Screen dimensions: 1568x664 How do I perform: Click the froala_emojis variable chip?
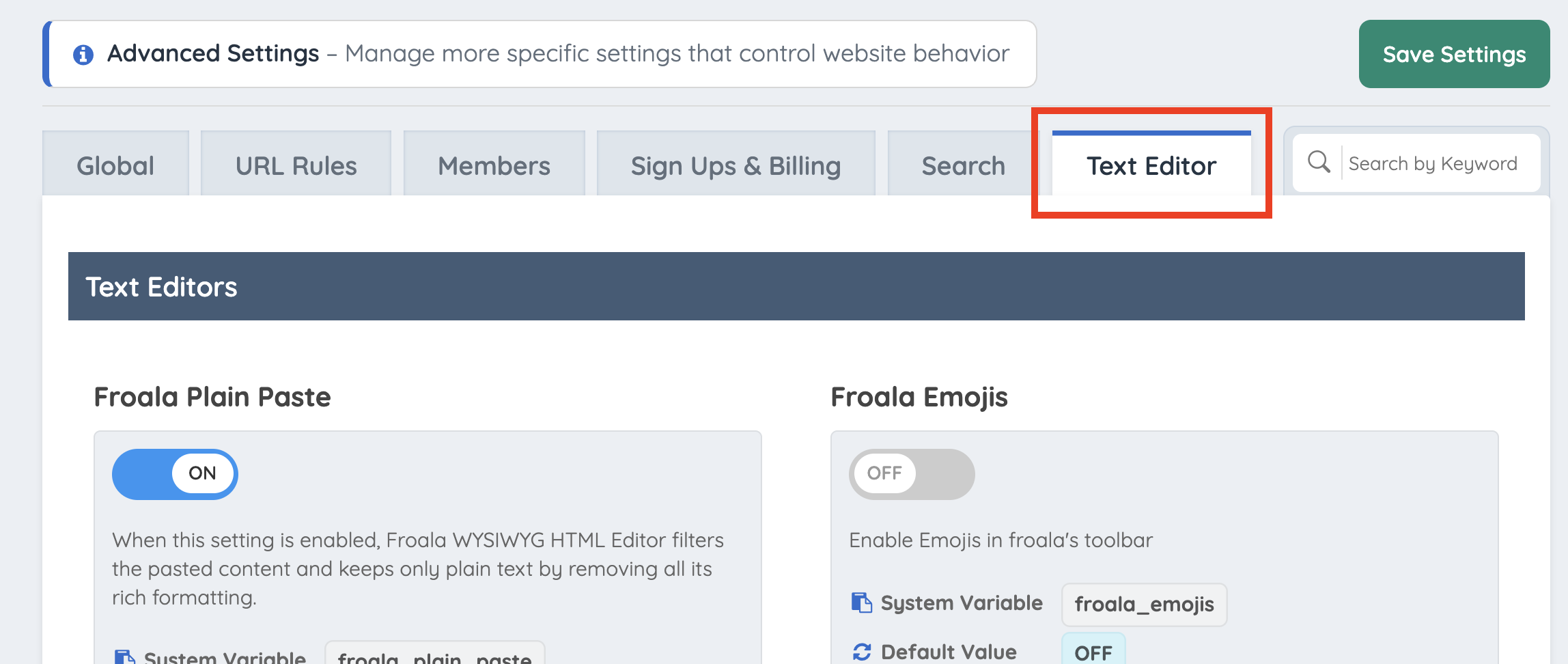1144,605
